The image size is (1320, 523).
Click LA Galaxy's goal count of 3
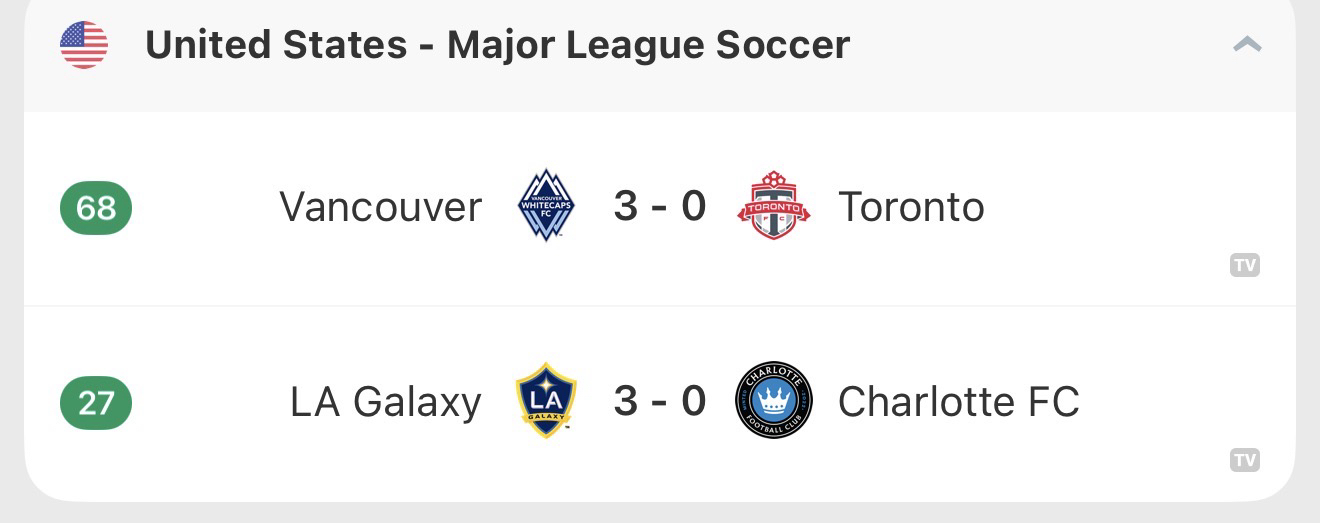(625, 401)
